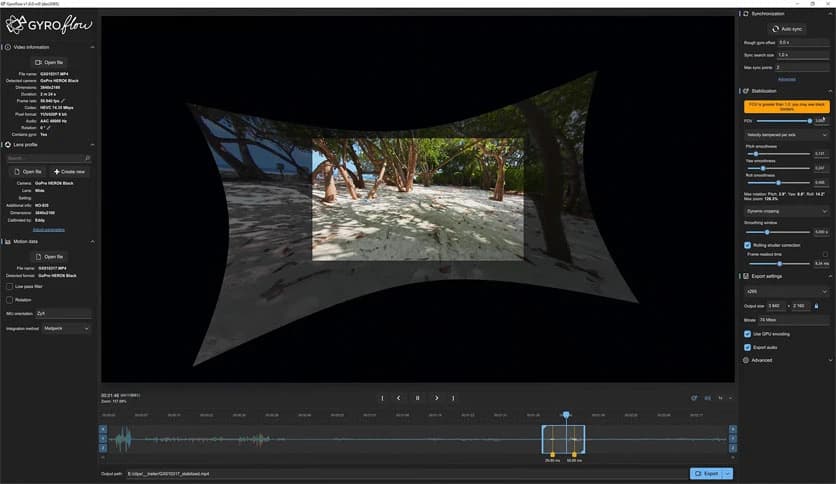Focus the IMU orientation field
This screenshot has width=836, height=484.
click(64, 313)
